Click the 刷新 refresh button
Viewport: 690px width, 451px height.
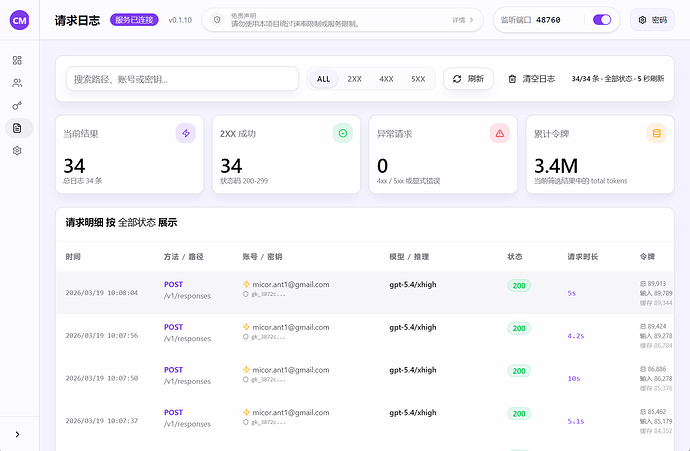coord(469,79)
